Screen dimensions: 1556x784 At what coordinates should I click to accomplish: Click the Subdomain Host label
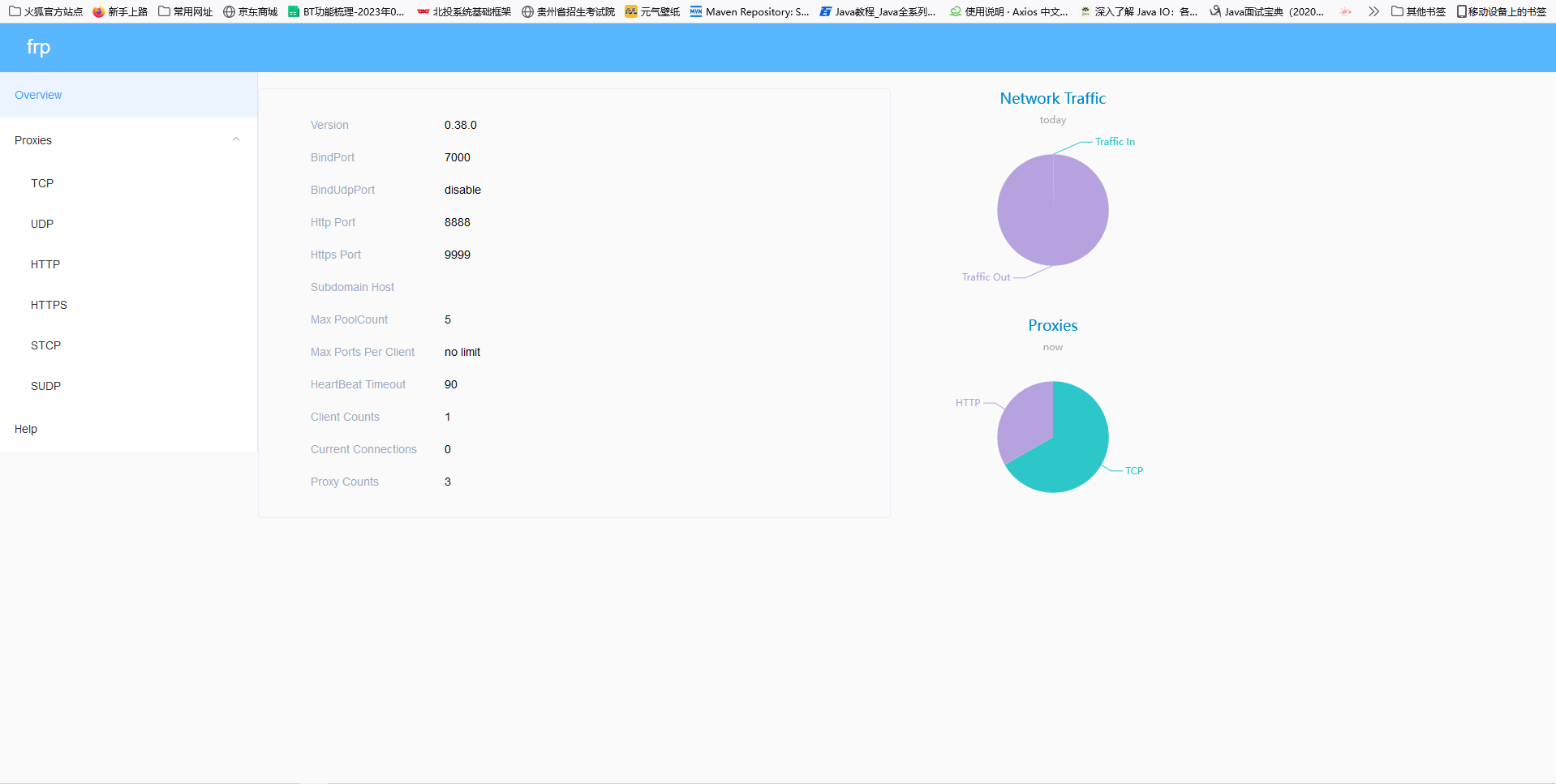pyautogui.click(x=352, y=287)
